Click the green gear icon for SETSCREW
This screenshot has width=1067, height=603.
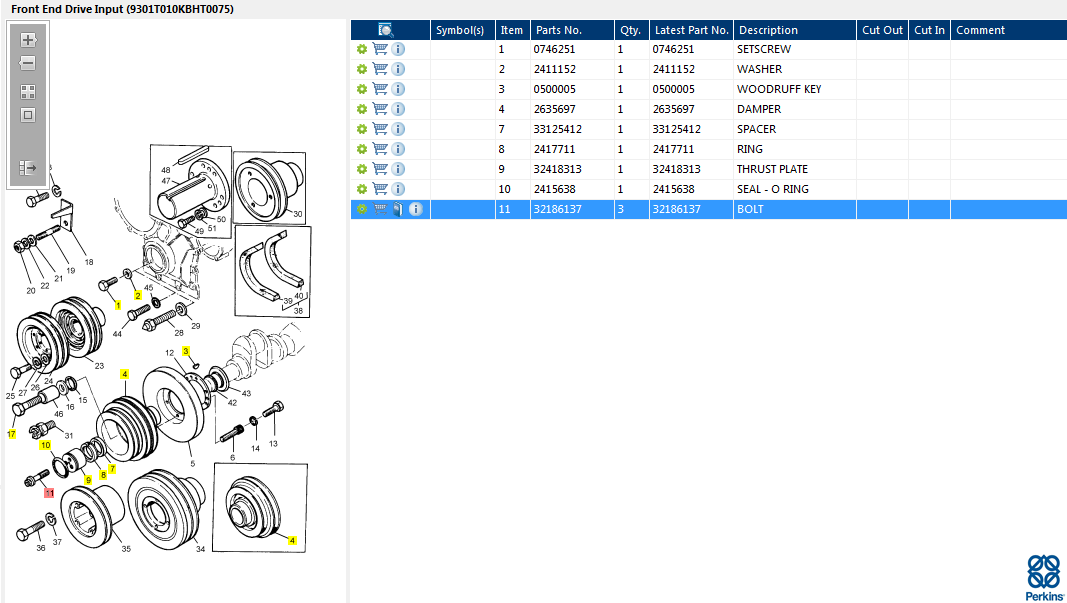[362, 49]
